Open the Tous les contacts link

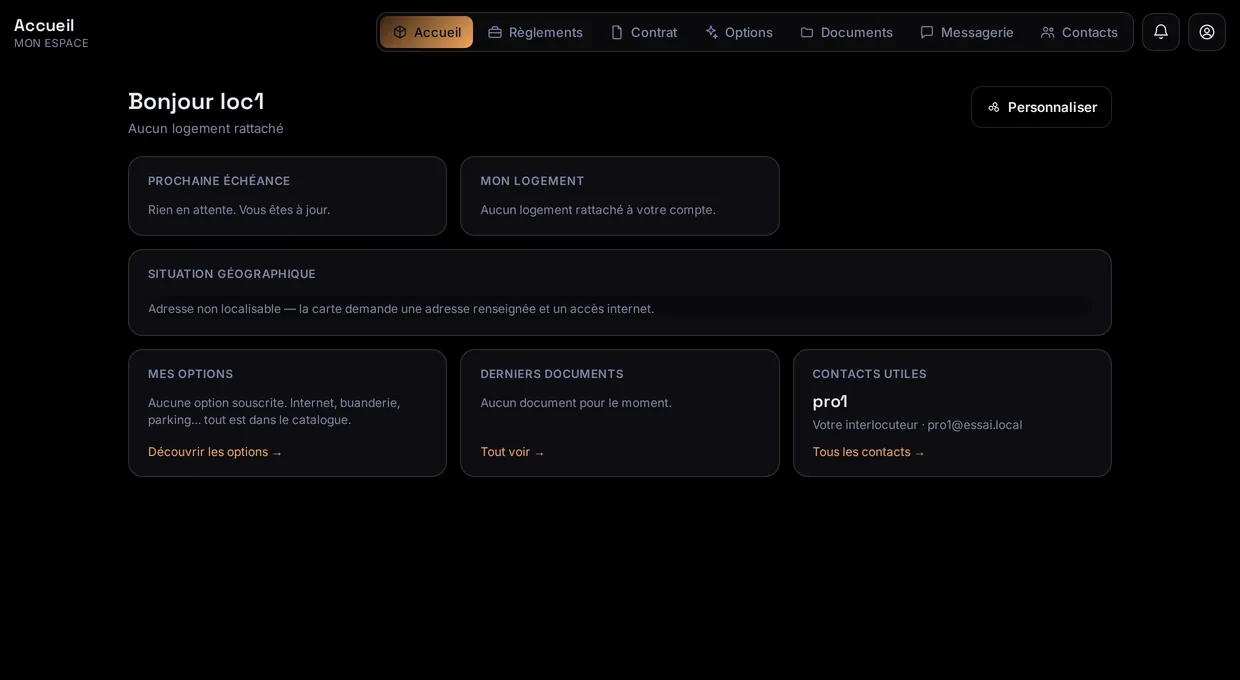(868, 452)
